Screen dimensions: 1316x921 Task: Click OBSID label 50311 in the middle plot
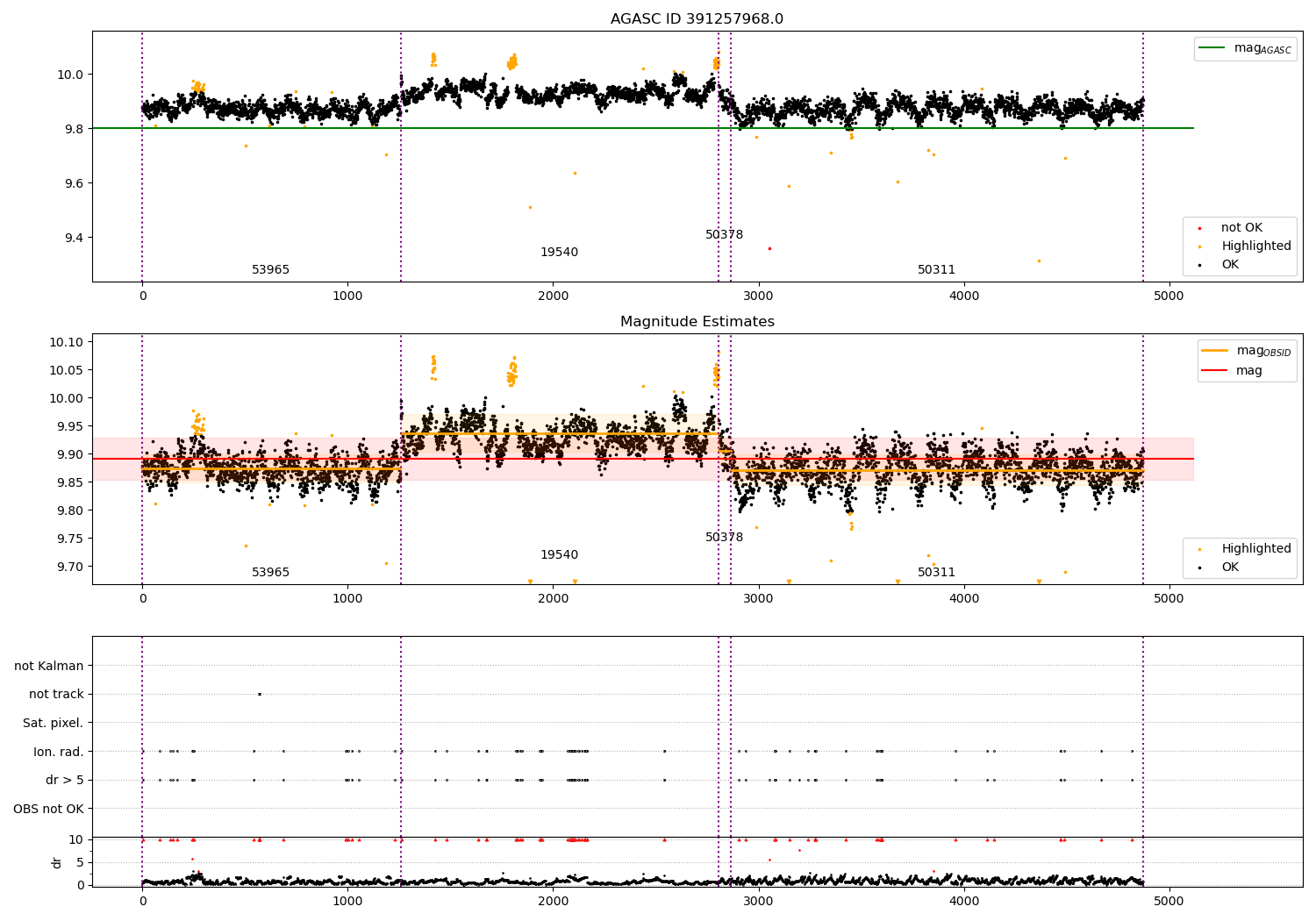tap(936, 573)
